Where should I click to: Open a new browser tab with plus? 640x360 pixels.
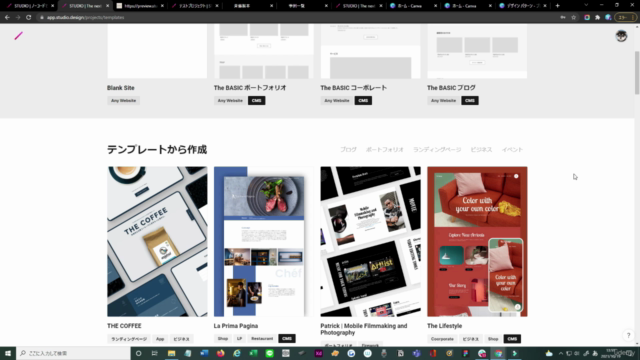(558, 6)
